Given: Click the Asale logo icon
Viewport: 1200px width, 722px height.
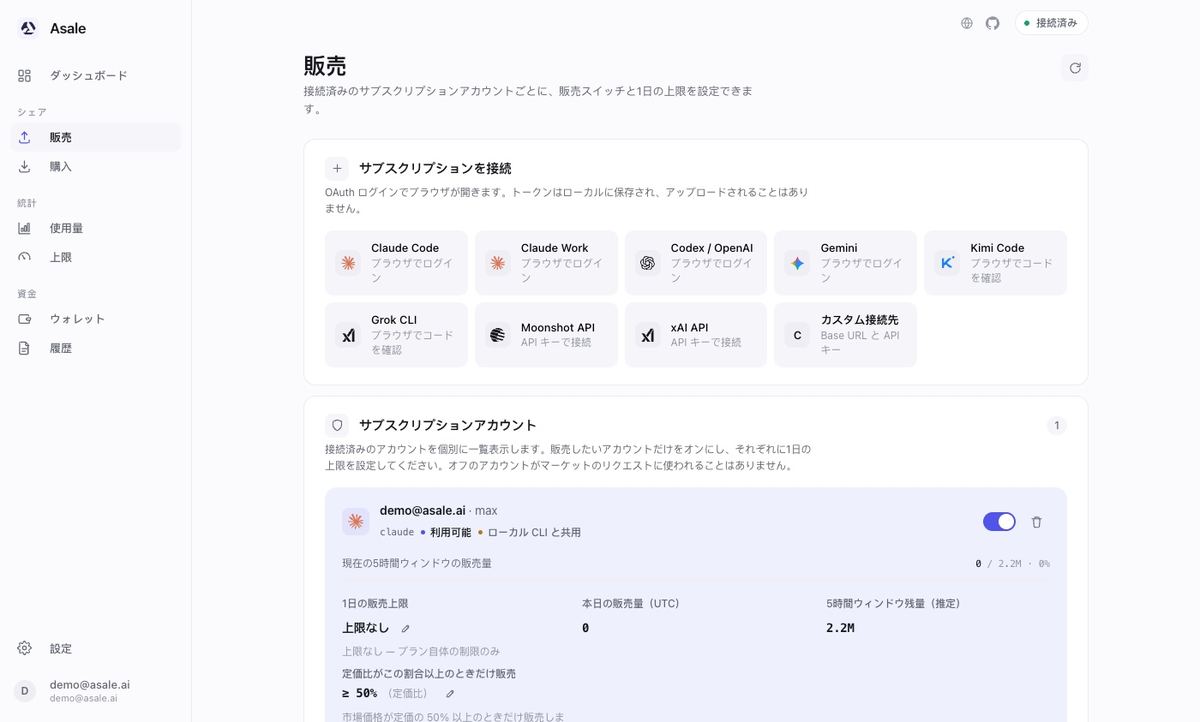Looking at the screenshot, I should (28, 28).
